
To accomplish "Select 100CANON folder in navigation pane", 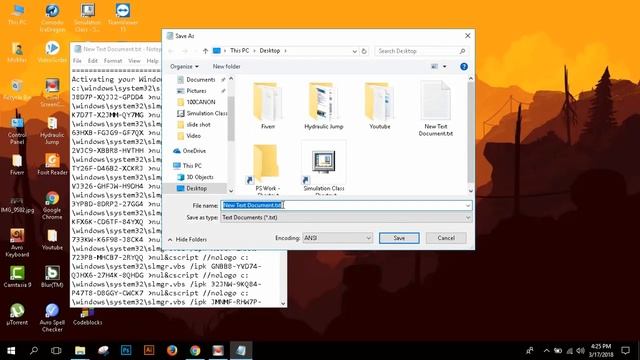I will coord(200,102).
